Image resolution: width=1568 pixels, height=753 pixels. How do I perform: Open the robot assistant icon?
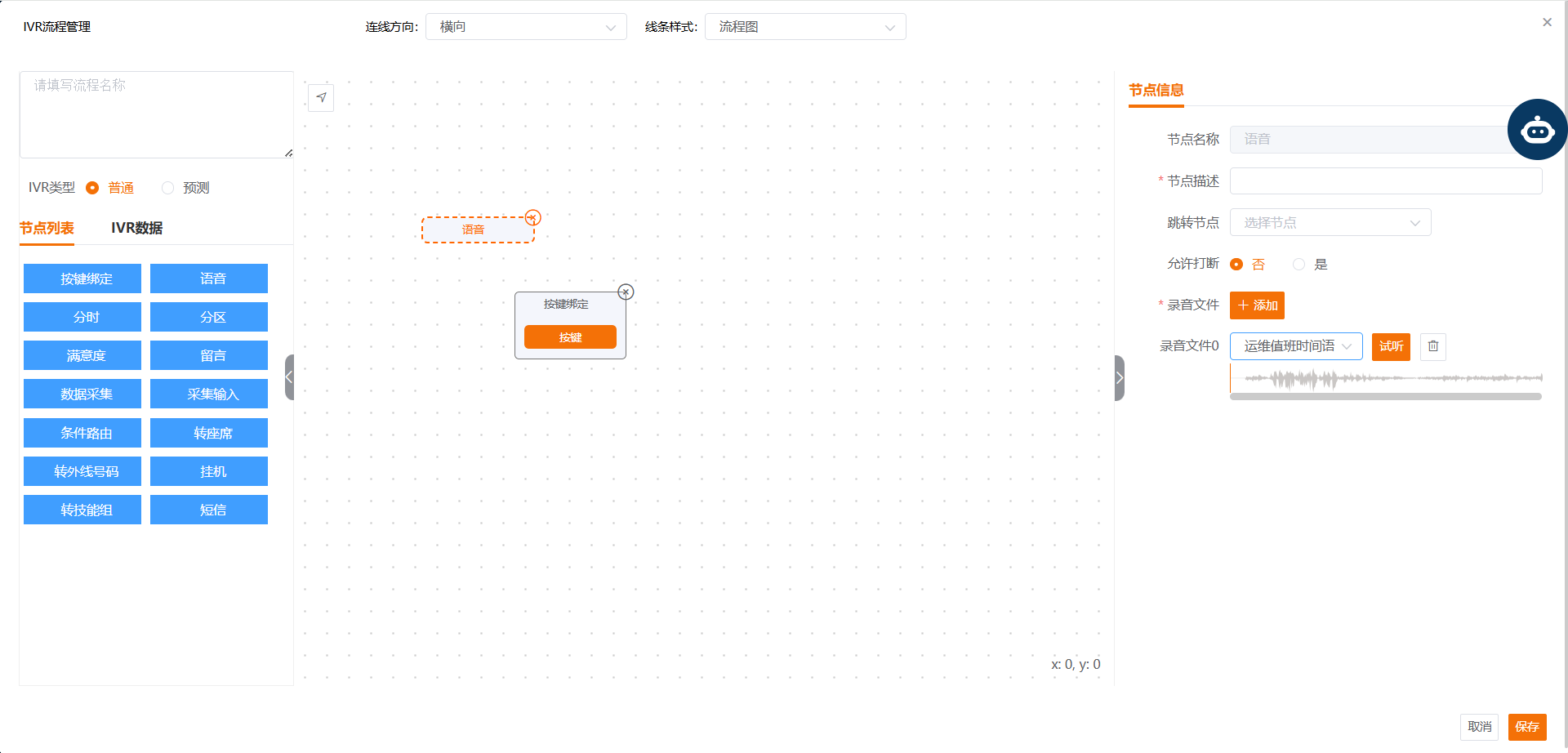pos(1537,130)
